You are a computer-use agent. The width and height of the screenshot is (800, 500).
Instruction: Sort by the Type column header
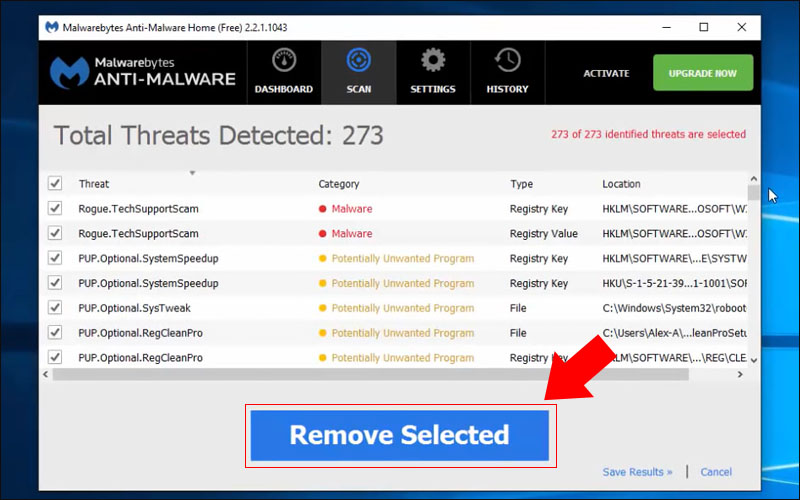(521, 184)
